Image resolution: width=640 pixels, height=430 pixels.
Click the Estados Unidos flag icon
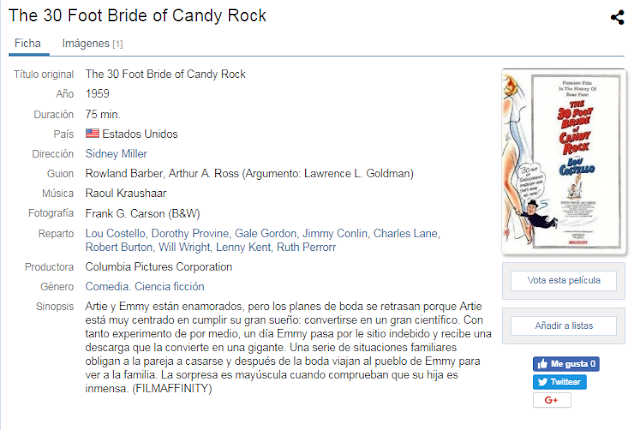click(x=92, y=134)
